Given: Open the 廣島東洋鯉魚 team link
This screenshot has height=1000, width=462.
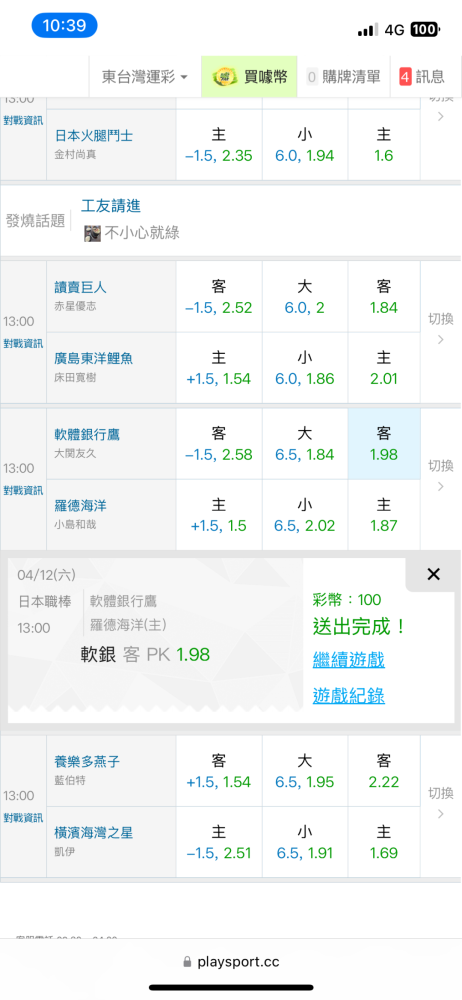Looking at the screenshot, I should [x=94, y=358].
